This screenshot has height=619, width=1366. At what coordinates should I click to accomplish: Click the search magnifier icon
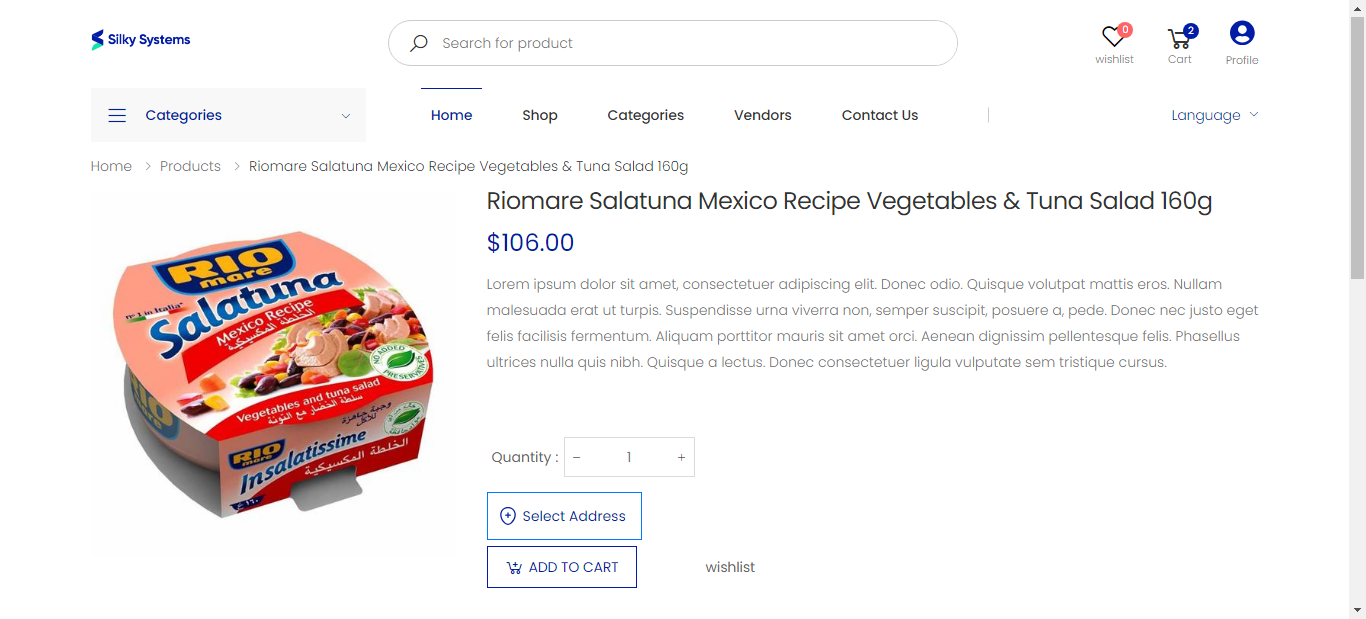click(418, 43)
